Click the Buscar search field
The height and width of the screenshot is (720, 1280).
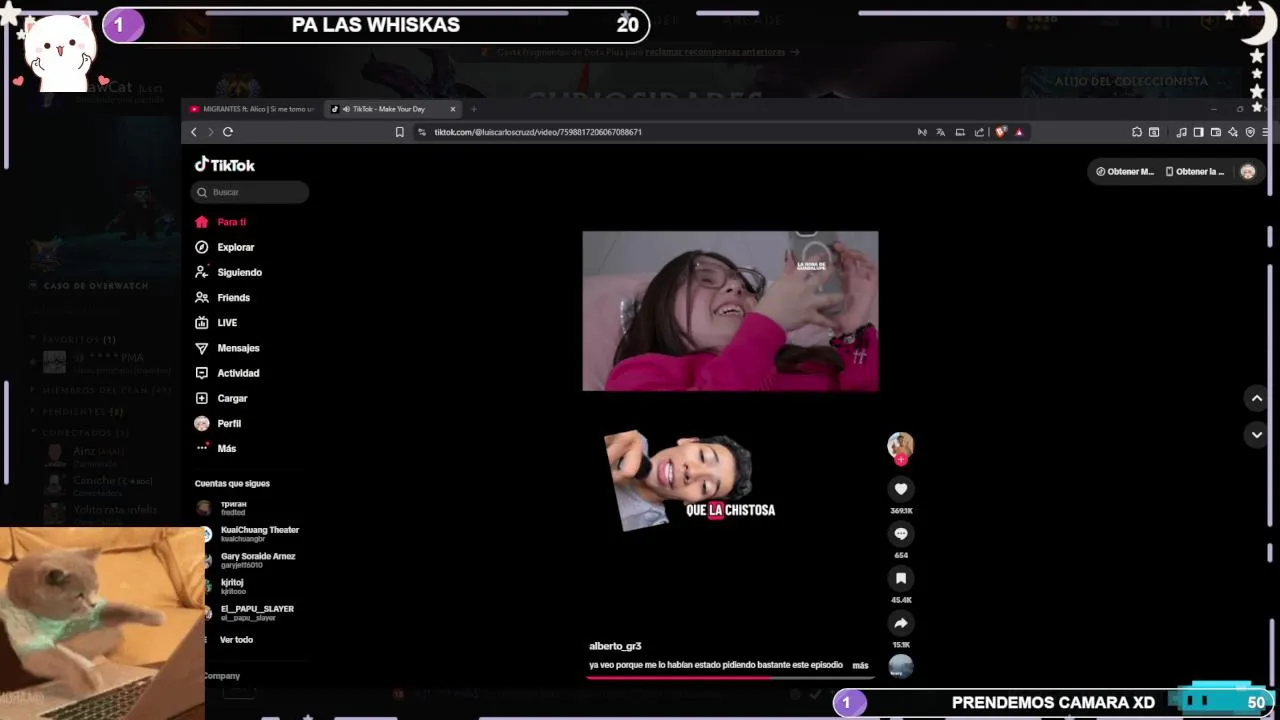click(250, 192)
